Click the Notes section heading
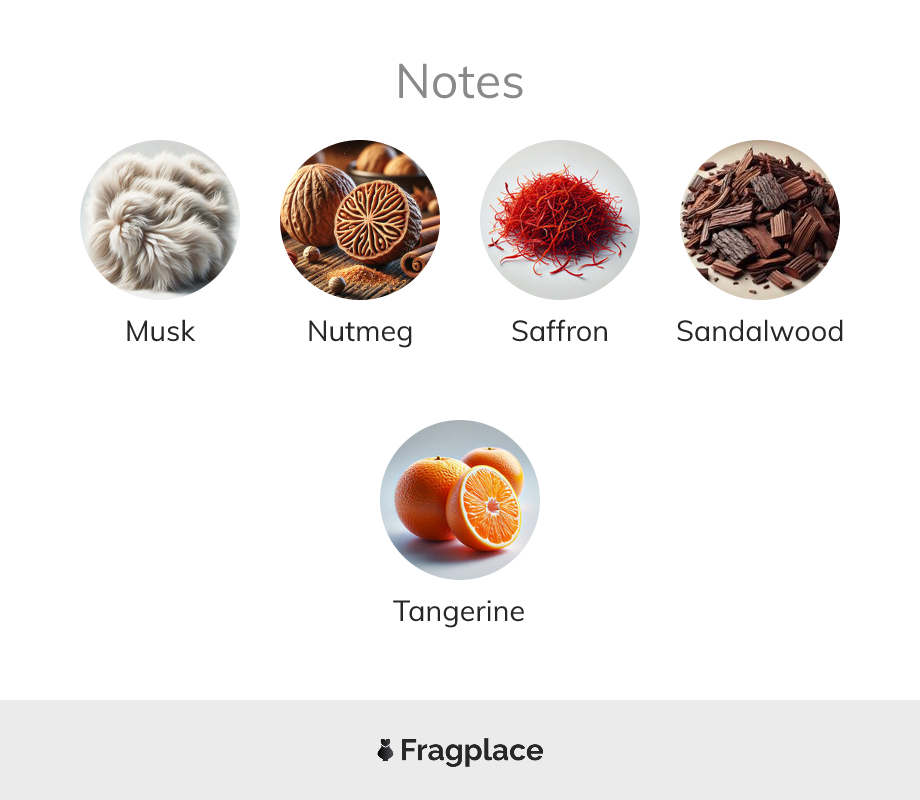The width and height of the screenshot is (920, 800). (460, 82)
